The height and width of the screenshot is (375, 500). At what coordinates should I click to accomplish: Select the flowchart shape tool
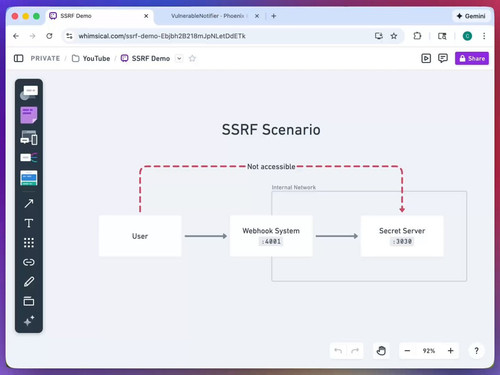point(29,93)
